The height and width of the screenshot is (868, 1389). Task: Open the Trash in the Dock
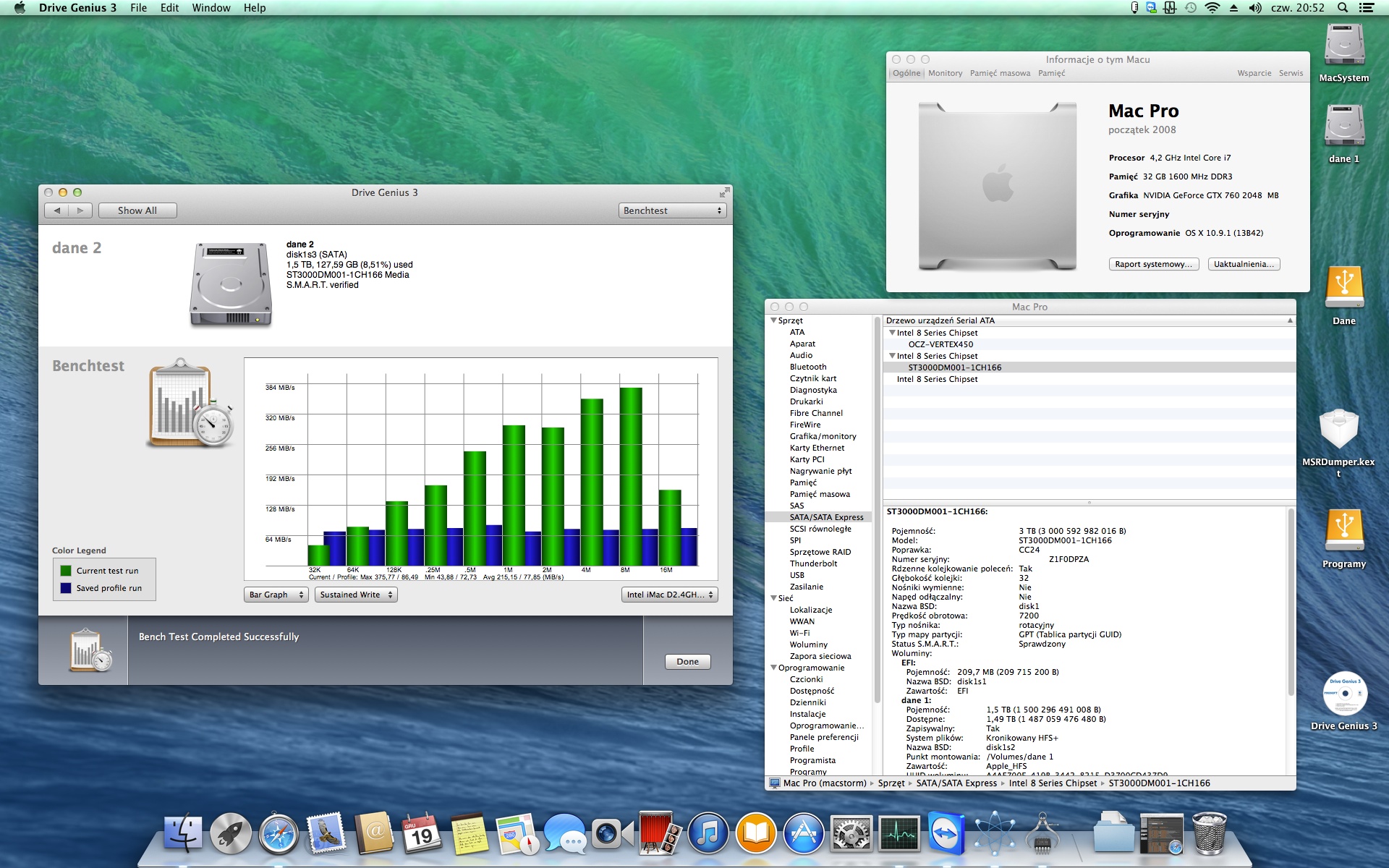1209,834
